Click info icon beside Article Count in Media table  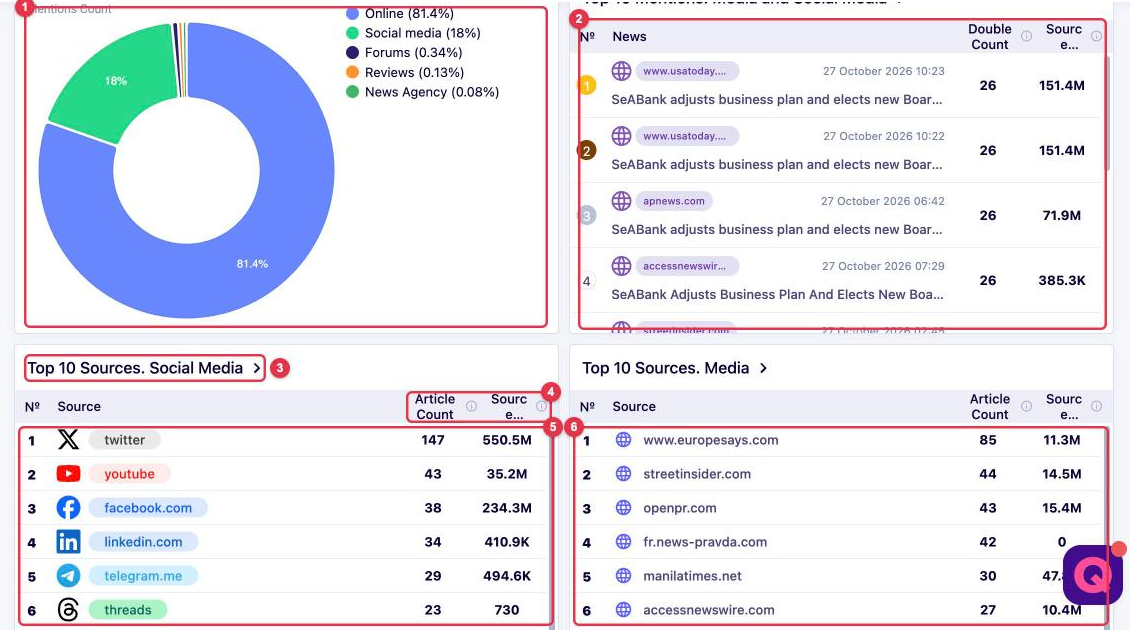pos(1026,406)
